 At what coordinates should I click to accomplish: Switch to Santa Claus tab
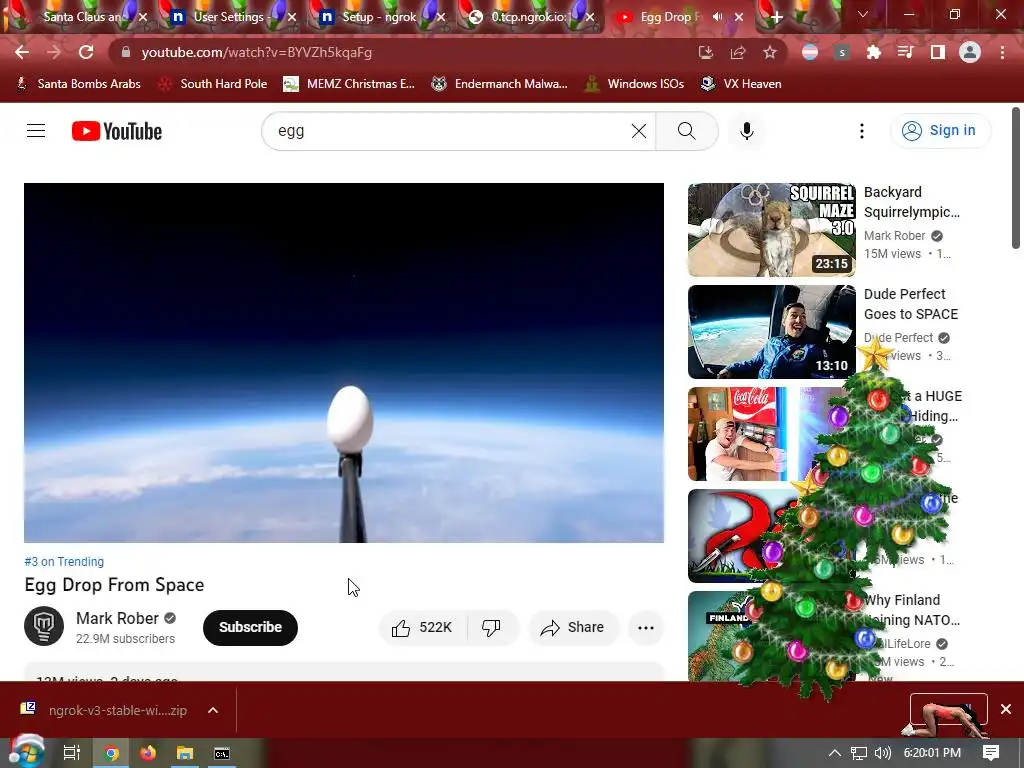point(80,17)
